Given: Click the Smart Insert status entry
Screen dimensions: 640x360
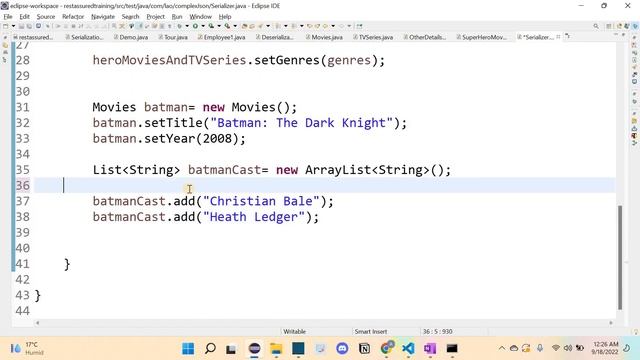Looking at the screenshot, I should (371, 331).
